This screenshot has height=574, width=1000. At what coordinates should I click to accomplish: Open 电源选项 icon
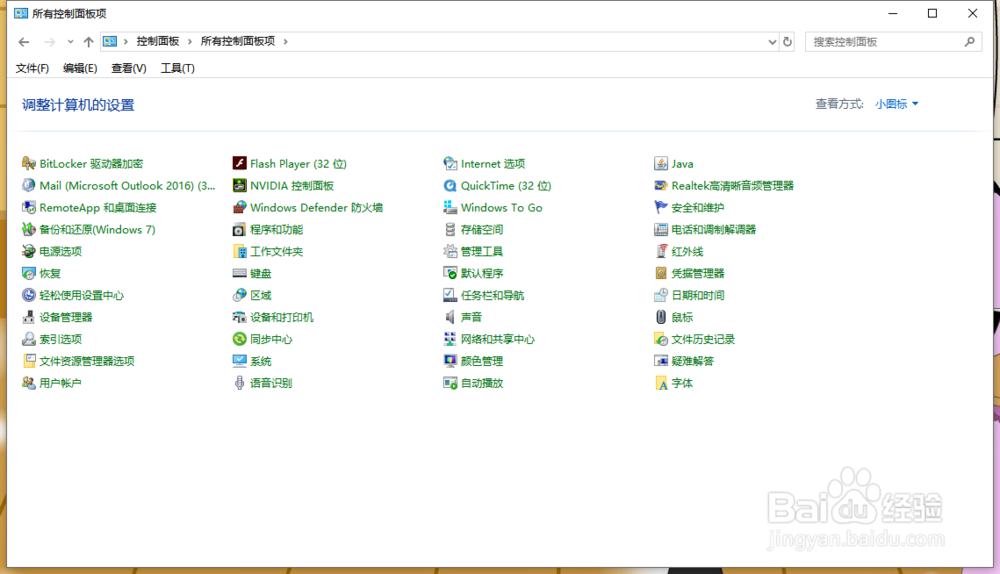point(29,251)
